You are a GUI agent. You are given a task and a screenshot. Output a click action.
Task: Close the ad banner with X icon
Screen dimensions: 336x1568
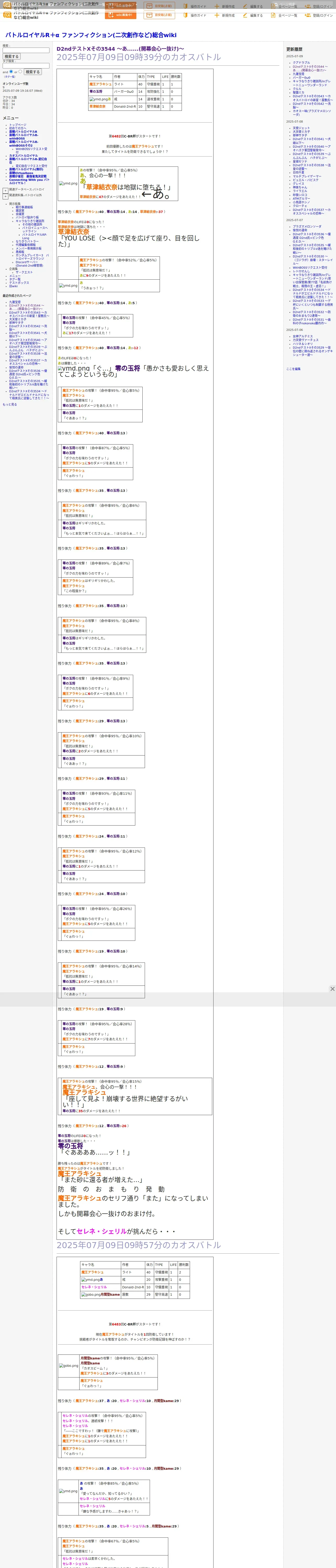coord(332,989)
